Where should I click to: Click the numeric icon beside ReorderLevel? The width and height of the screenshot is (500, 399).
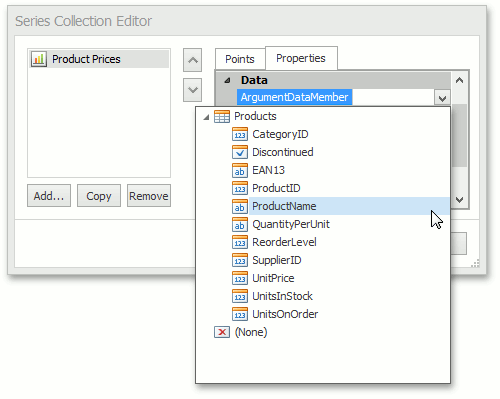(x=240, y=242)
